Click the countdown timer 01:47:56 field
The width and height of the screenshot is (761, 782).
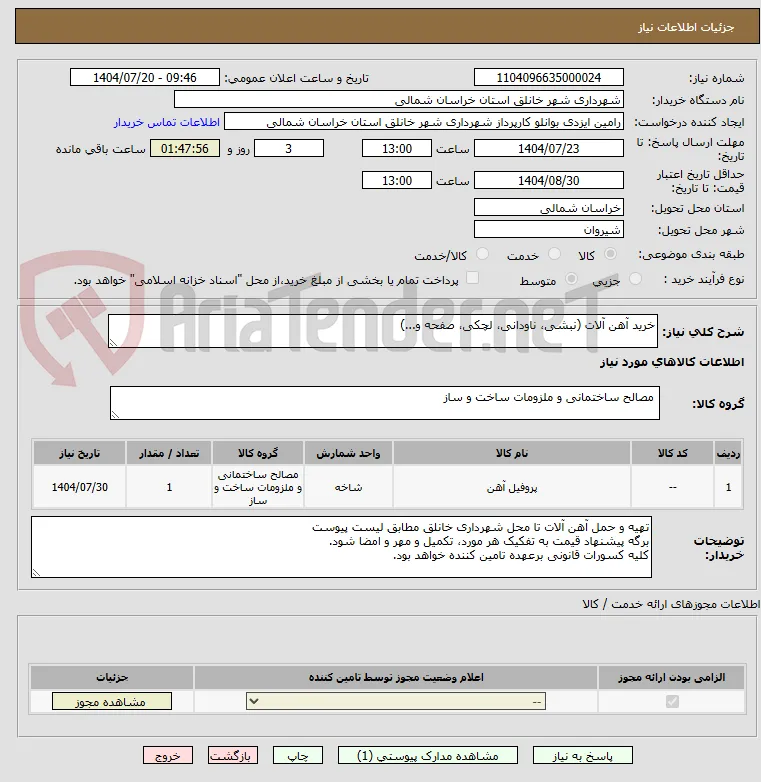(185, 149)
